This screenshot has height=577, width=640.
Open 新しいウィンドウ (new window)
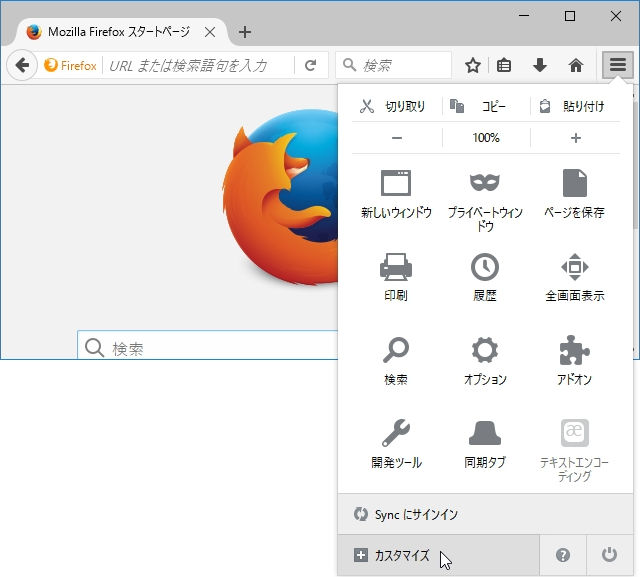(396, 194)
